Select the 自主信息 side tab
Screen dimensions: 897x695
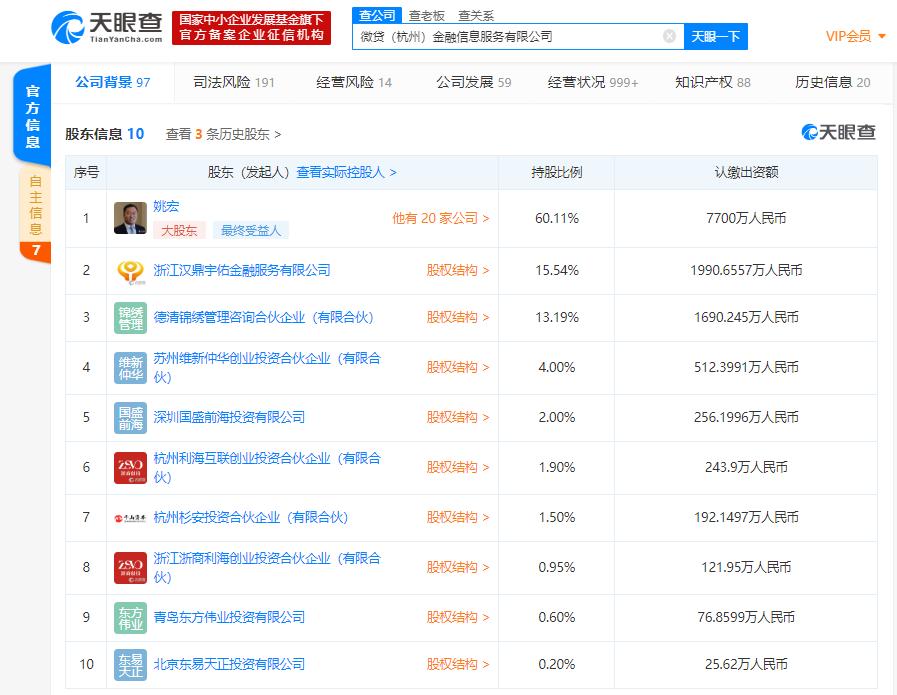pyautogui.click(x=35, y=206)
